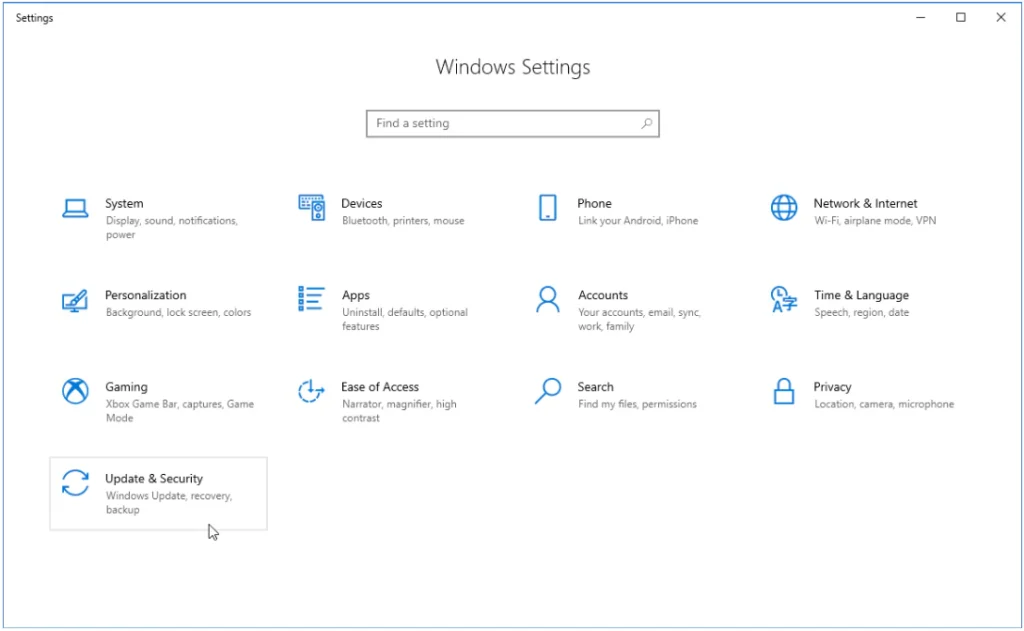Click the Privacy padlock icon
Image resolution: width=1024 pixels, height=631 pixels.
[x=784, y=391]
